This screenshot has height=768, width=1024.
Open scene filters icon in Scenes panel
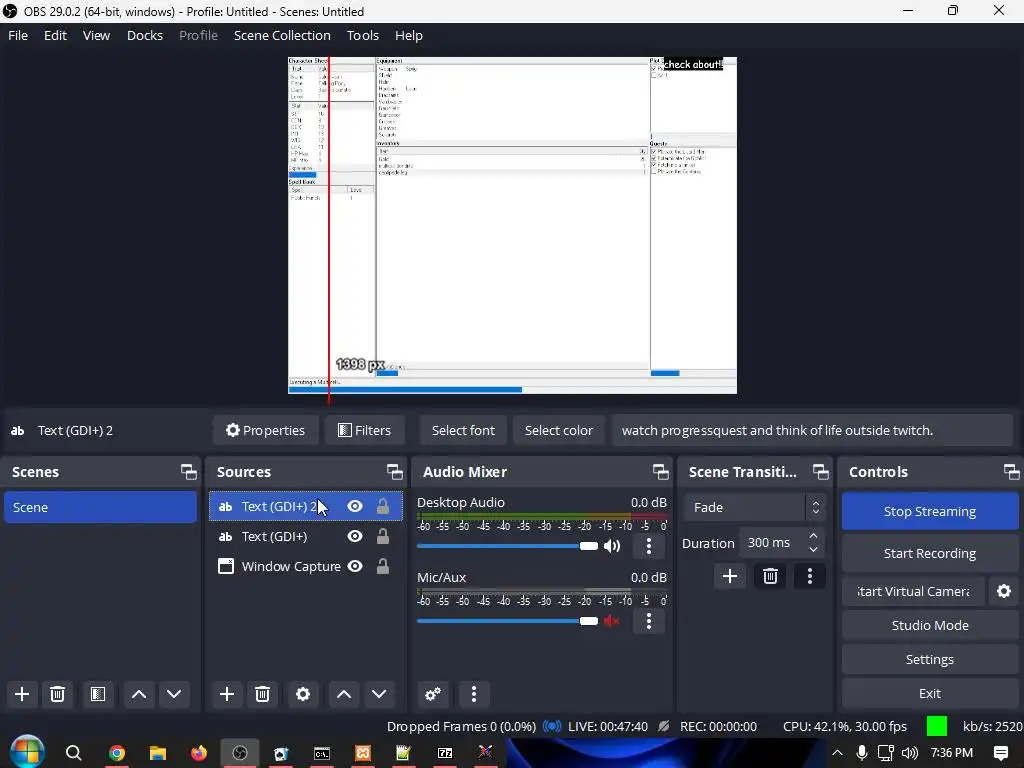coord(98,694)
